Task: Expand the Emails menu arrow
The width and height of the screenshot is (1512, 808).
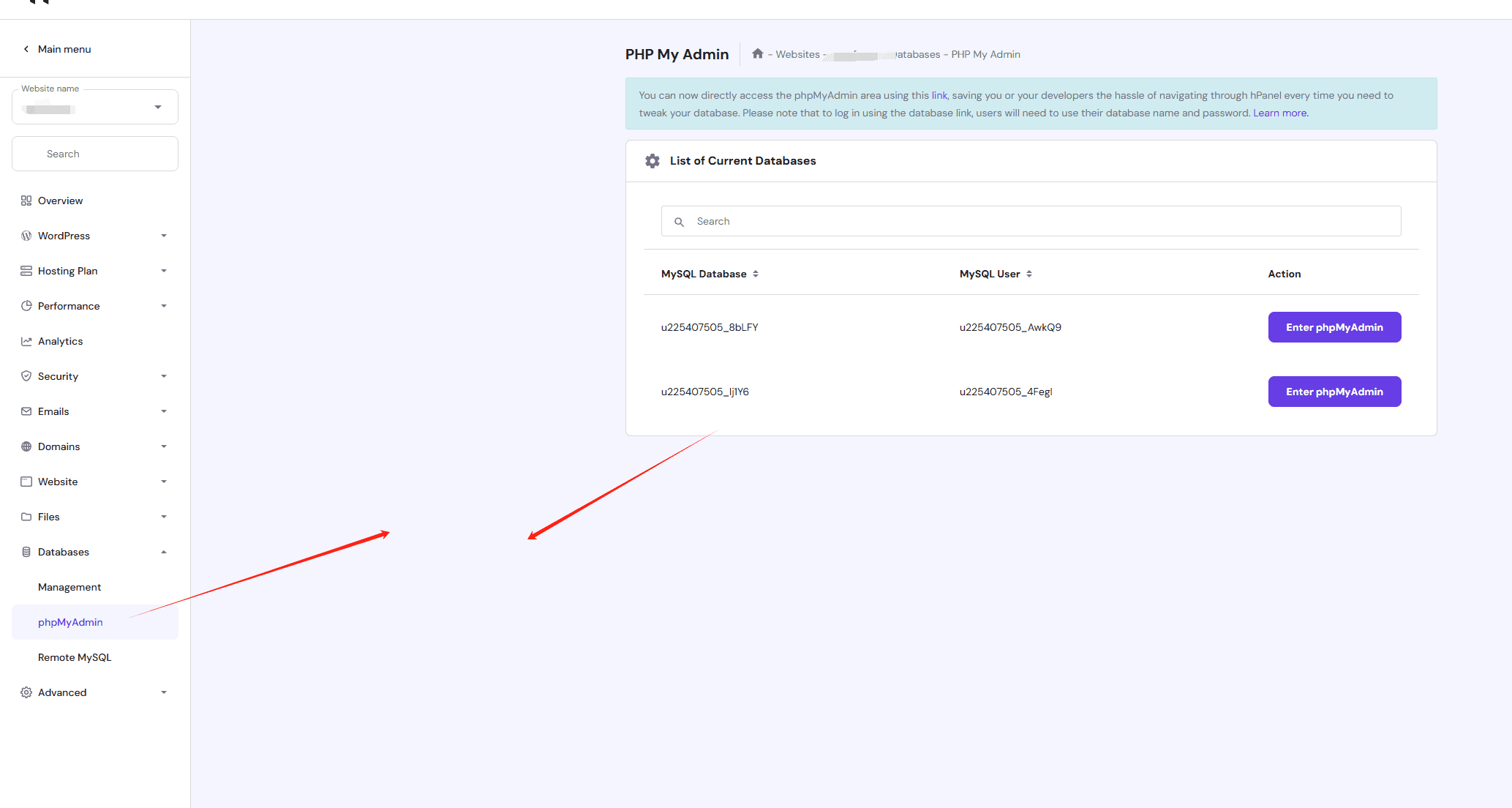Action: 164,411
